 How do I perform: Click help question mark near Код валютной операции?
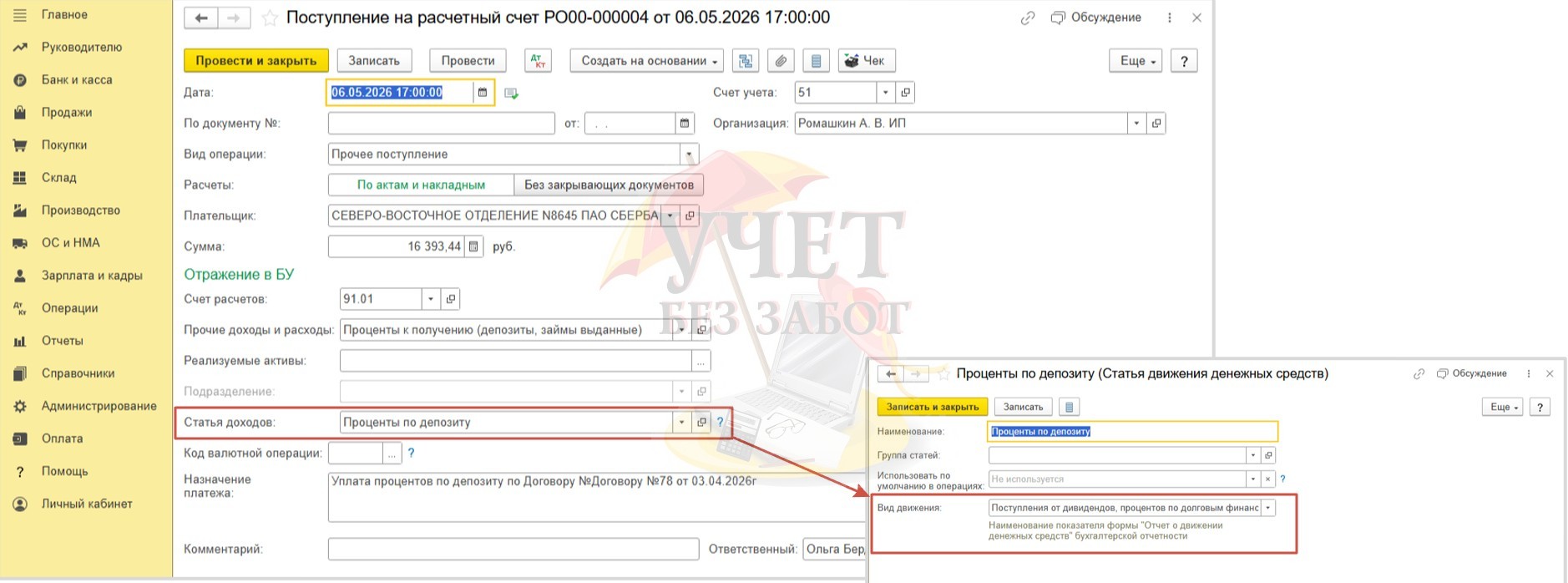tap(411, 453)
